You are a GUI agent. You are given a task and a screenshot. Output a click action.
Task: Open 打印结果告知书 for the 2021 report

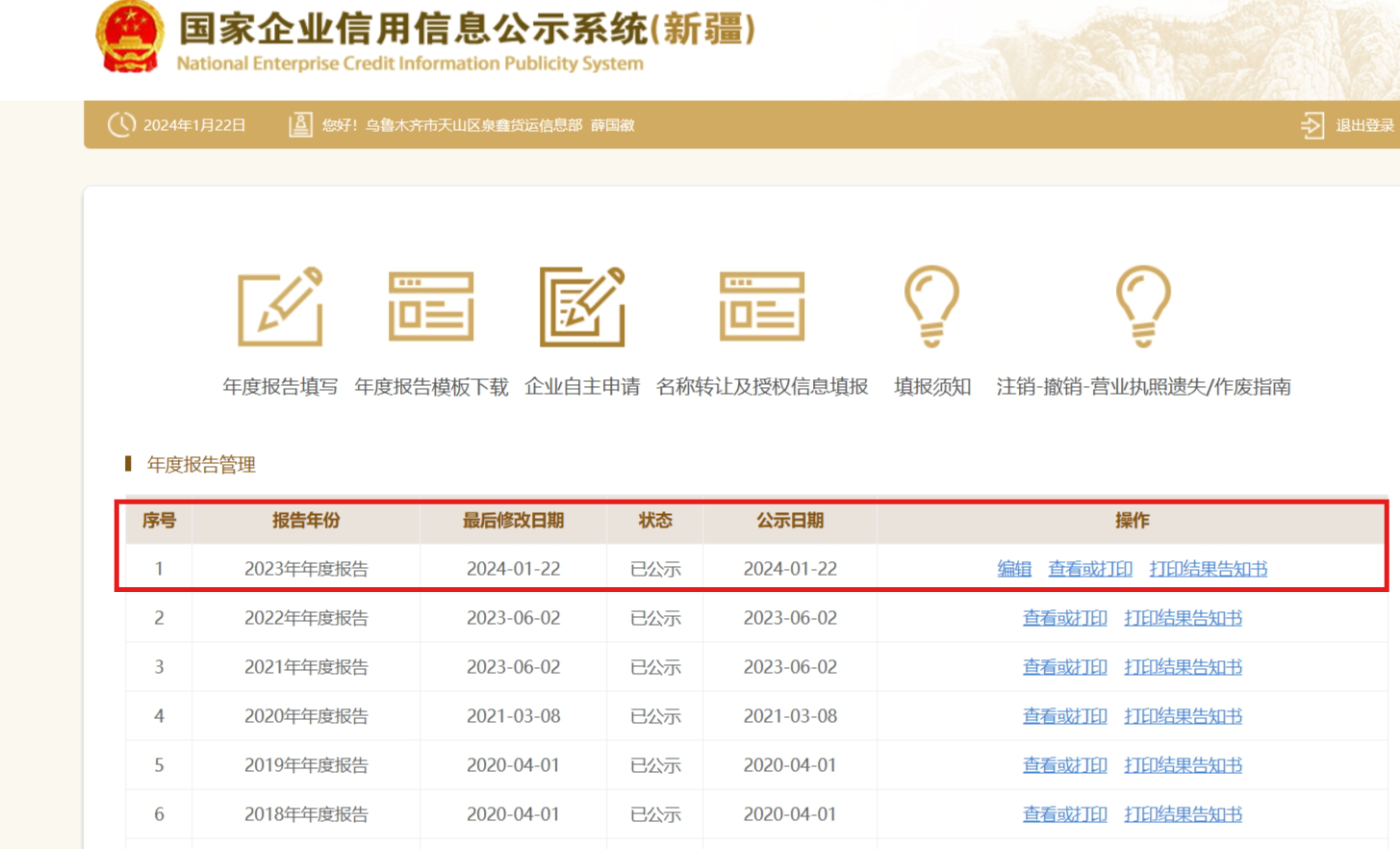pos(1184,667)
